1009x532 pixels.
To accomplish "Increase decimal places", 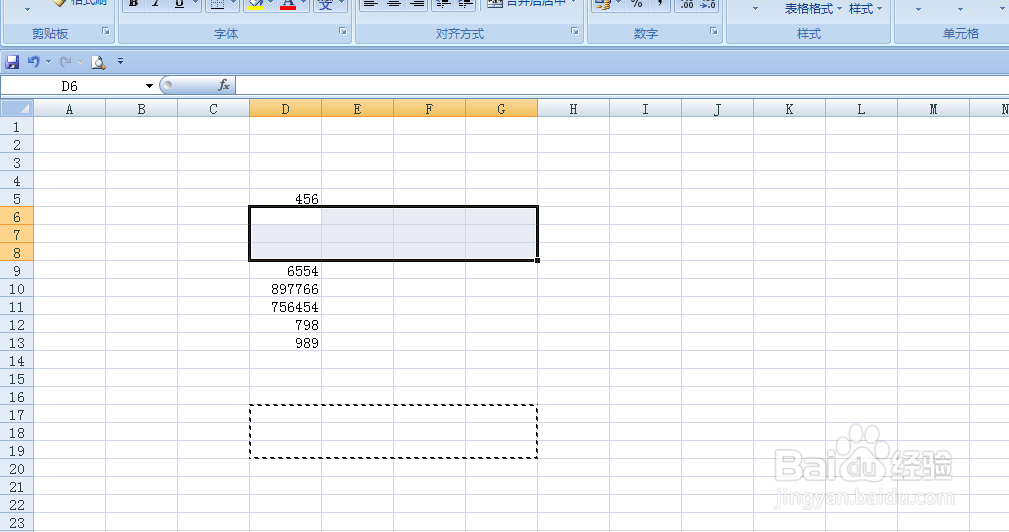I will coord(687,4).
